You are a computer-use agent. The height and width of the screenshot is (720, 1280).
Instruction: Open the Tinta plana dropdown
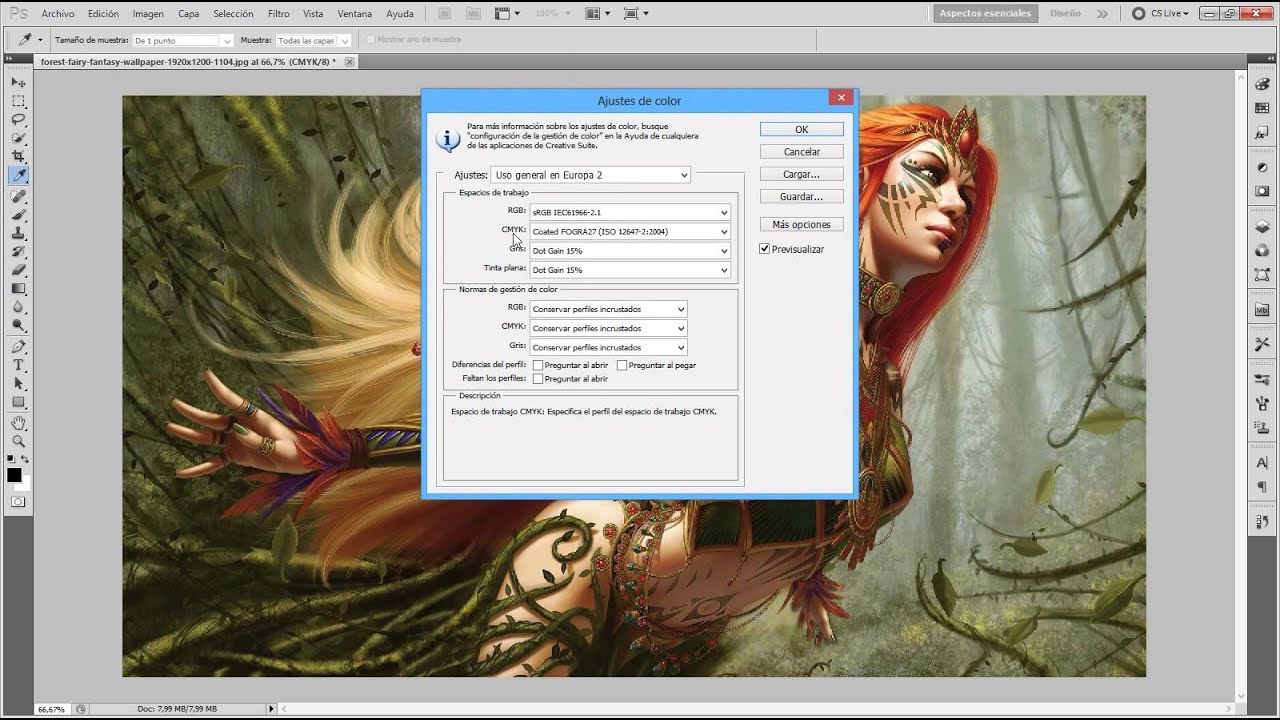click(630, 270)
